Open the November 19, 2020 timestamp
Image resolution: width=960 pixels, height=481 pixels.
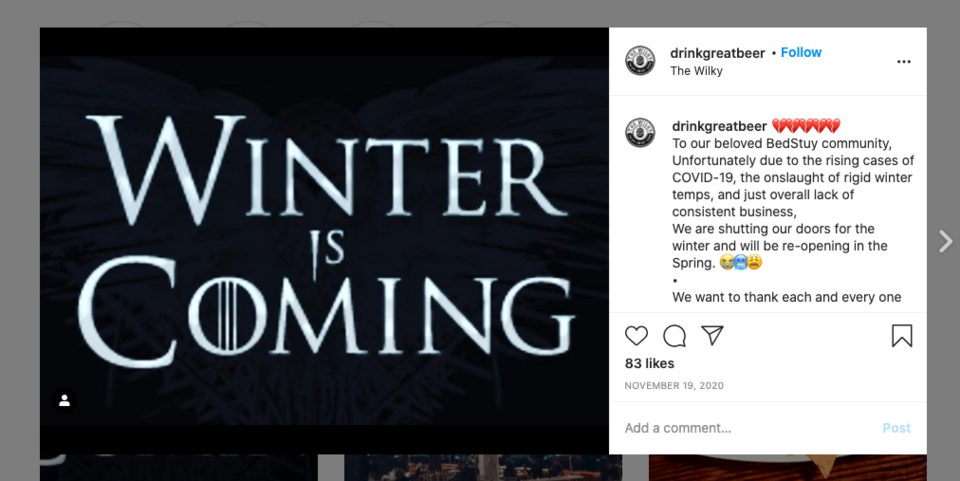tap(674, 386)
